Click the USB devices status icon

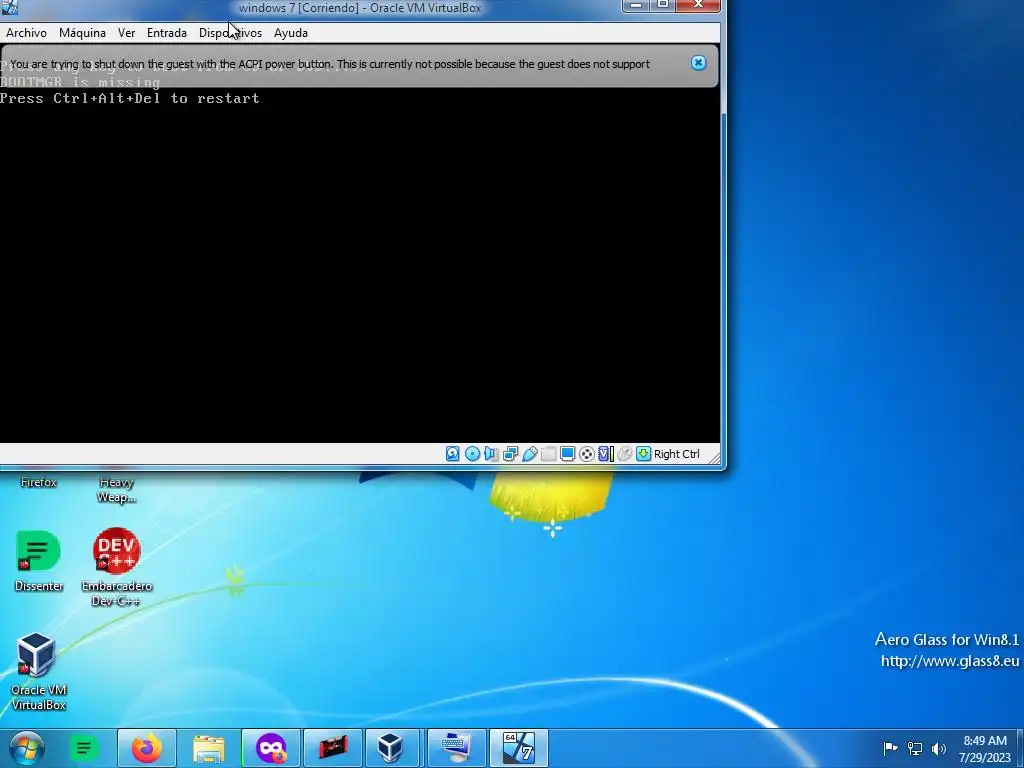[530, 454]
